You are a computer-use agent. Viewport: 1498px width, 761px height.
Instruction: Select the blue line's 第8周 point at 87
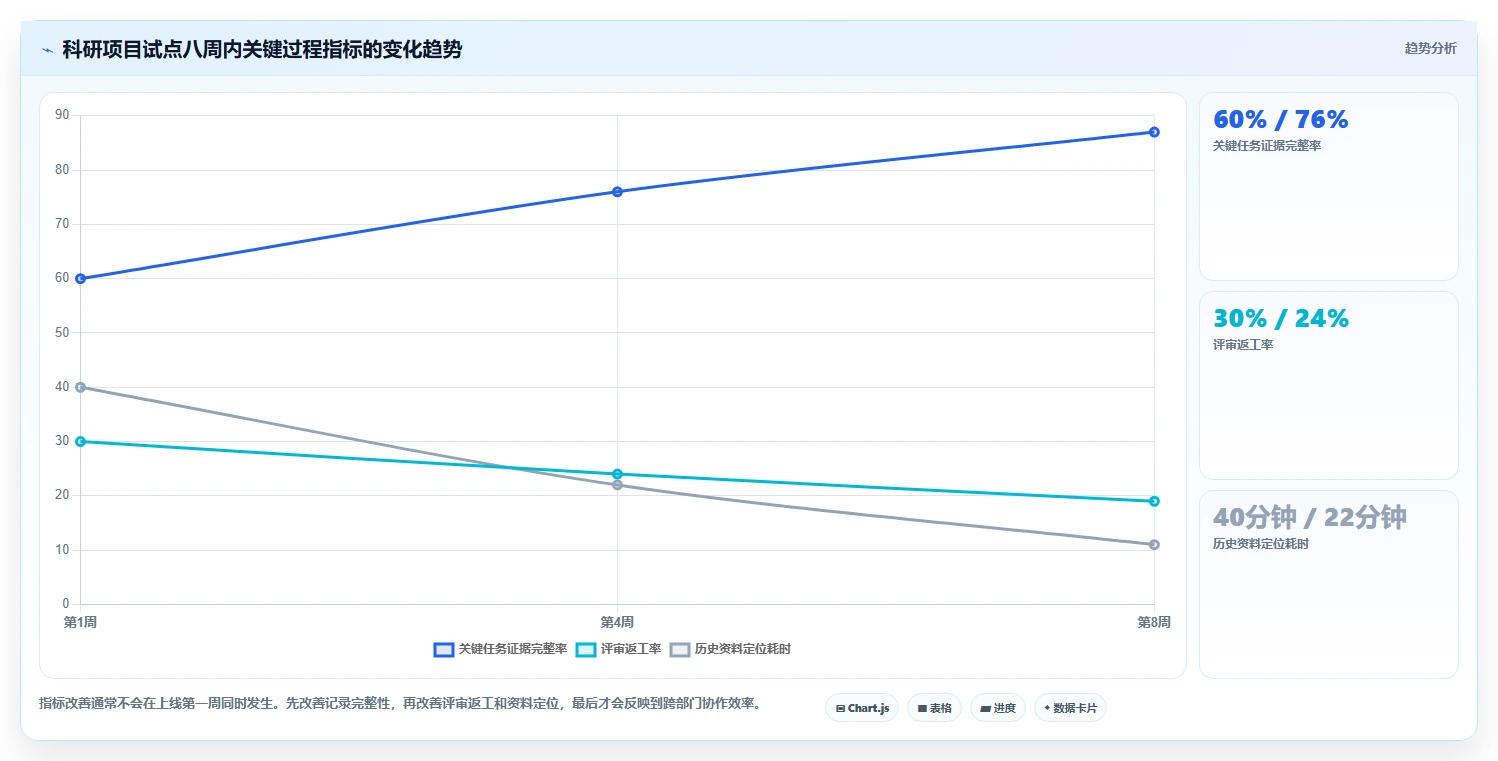[x=1154, y=132]
